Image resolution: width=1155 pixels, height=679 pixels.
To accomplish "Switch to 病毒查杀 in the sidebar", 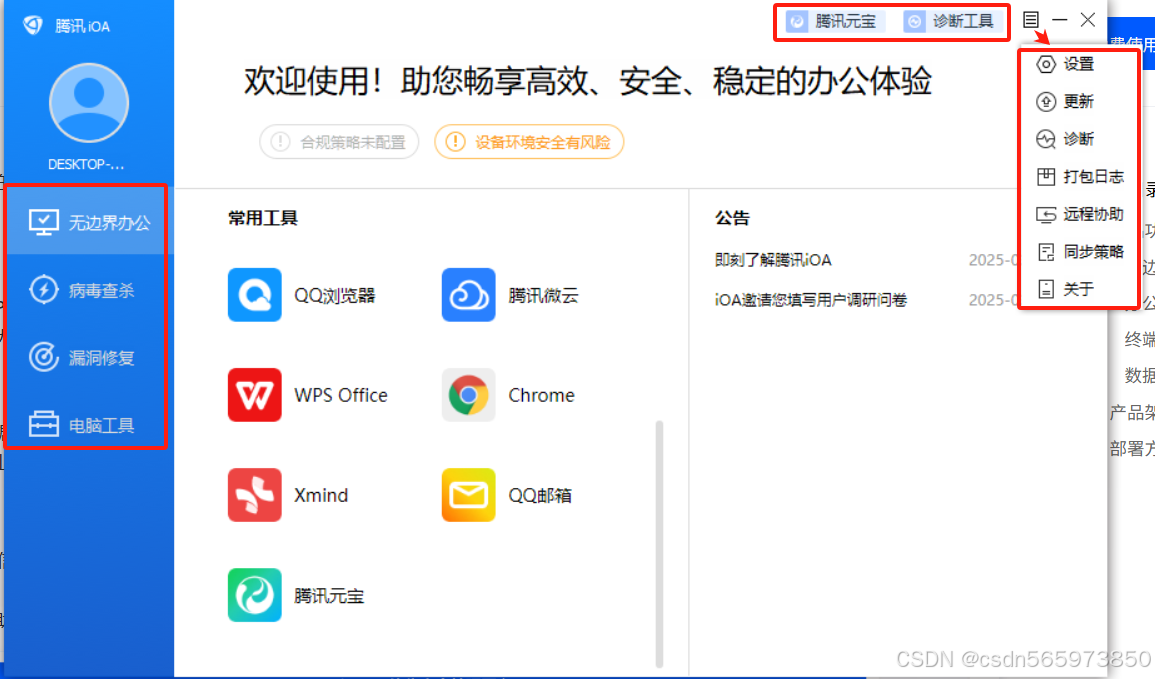I will tap(87, 288).
